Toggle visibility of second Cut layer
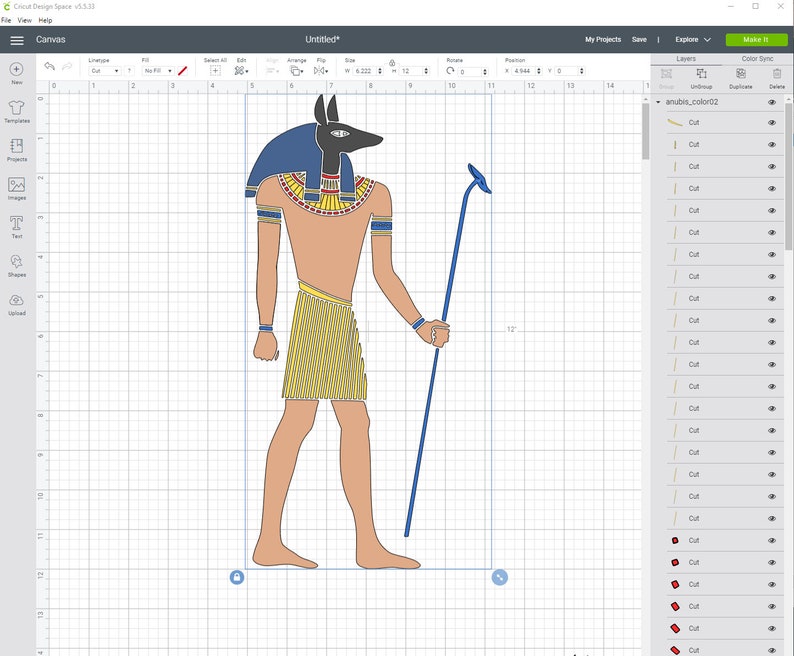The width and height of the screenshot is (794, 656). 772,145
